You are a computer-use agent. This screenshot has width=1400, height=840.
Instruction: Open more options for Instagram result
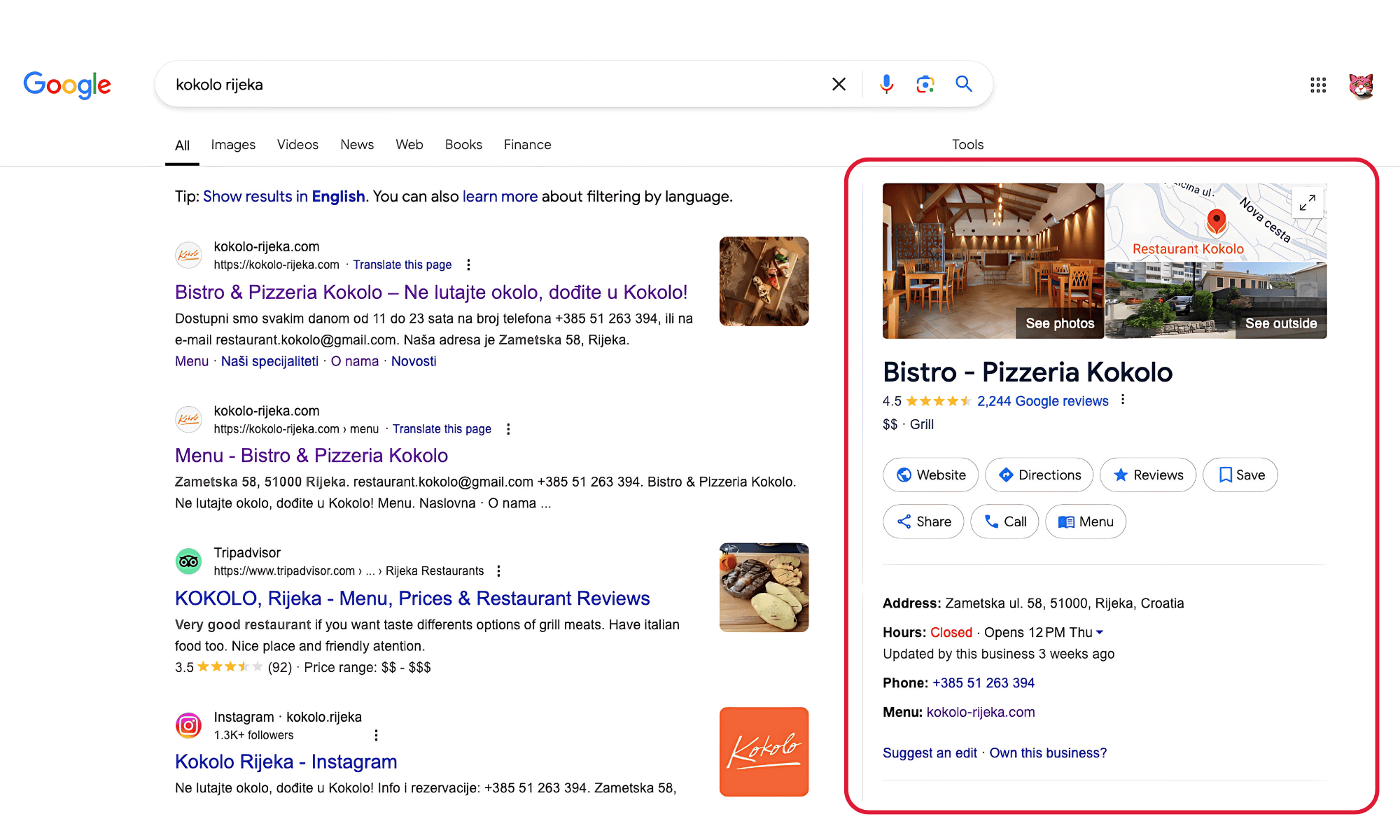pos(376,735)
